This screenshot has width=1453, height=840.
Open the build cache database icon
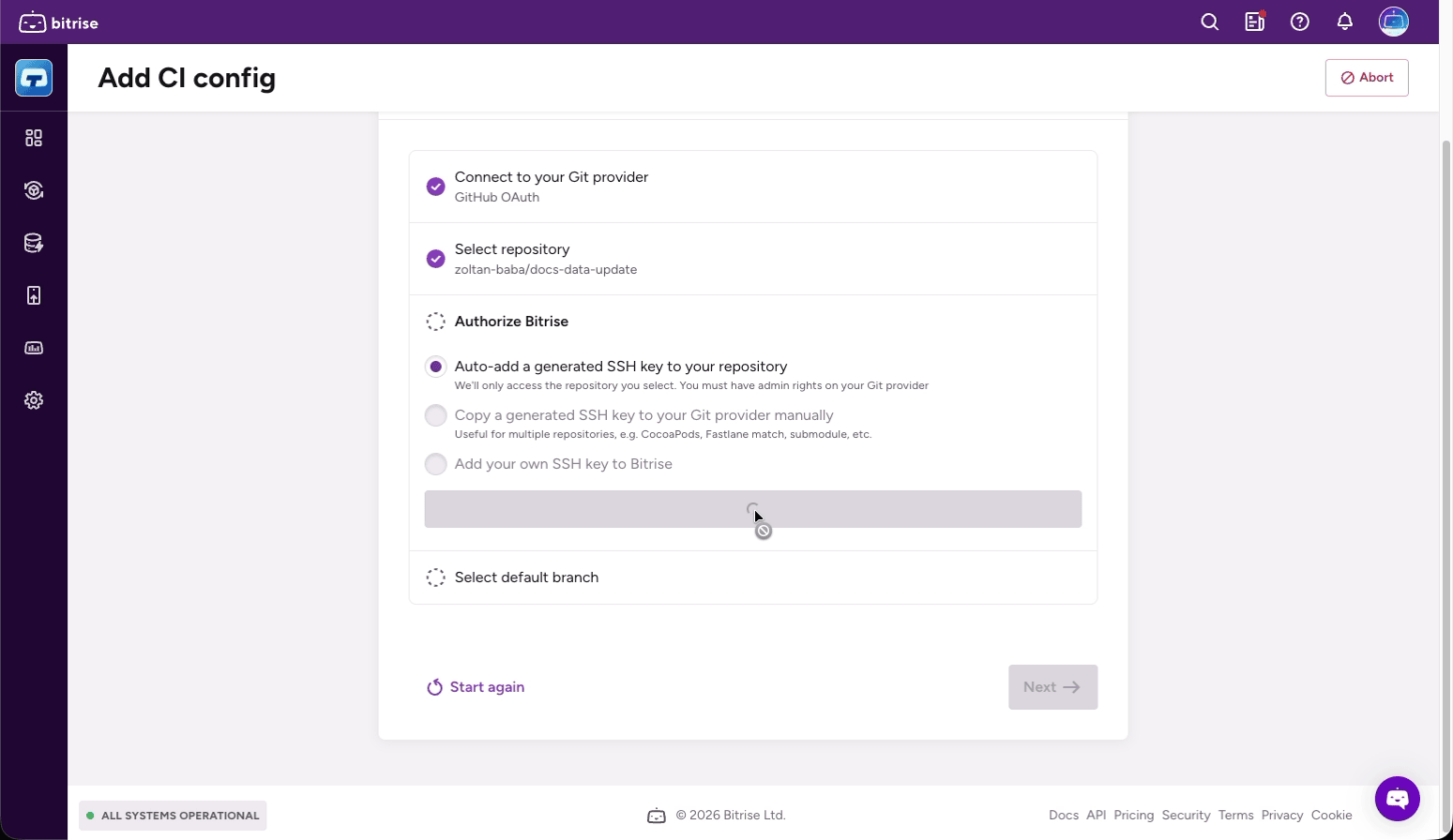tap(34, 243)
